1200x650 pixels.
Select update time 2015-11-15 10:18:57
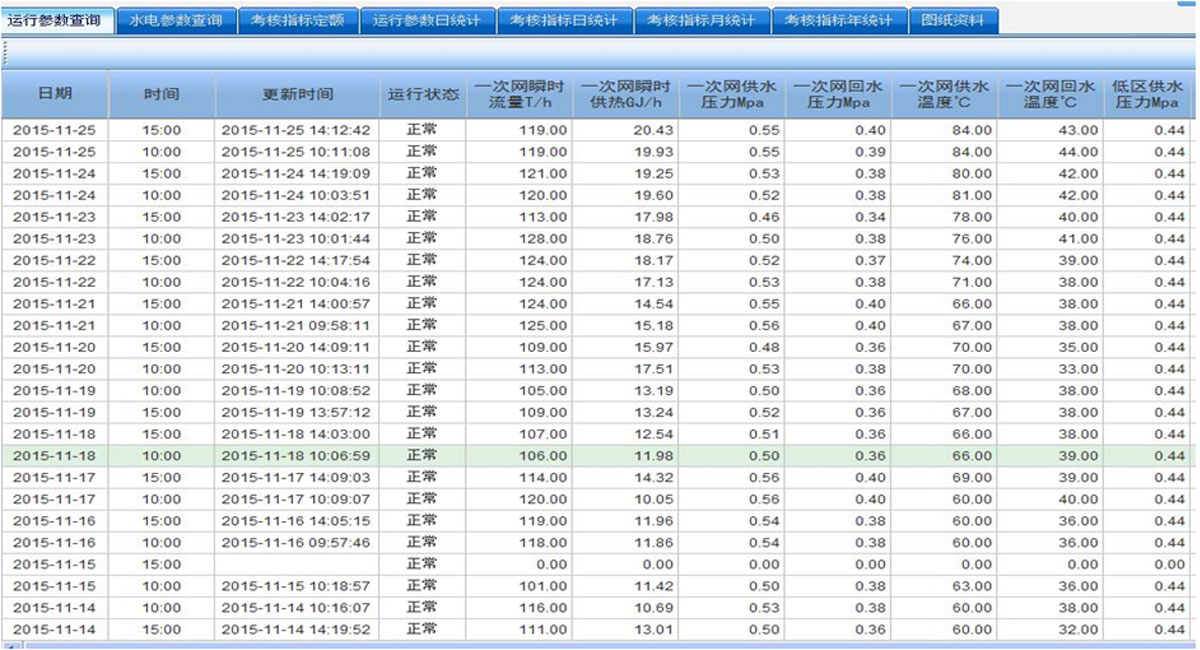click(x=296, y=586)
